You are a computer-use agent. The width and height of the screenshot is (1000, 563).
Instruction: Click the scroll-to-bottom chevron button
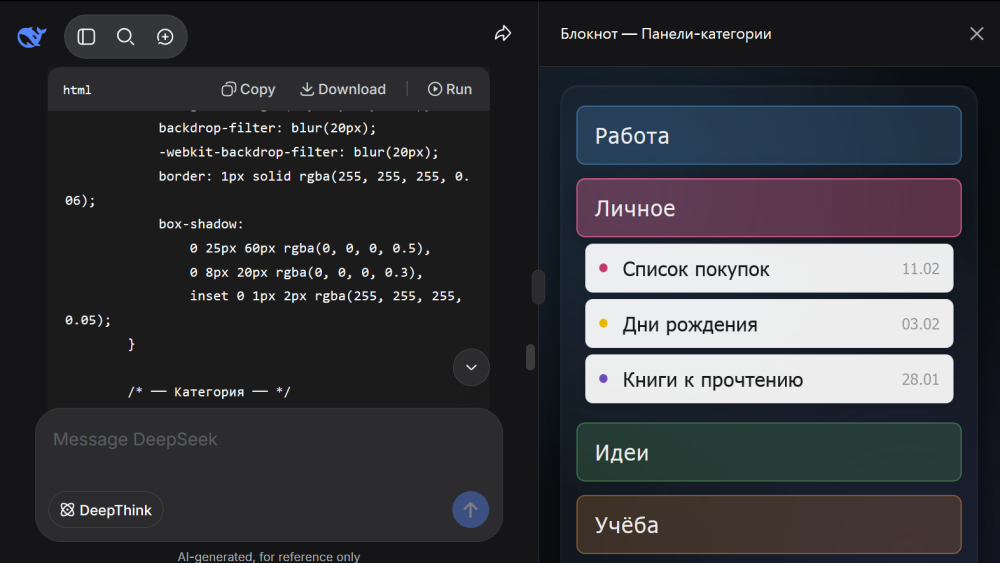[471, 367]
